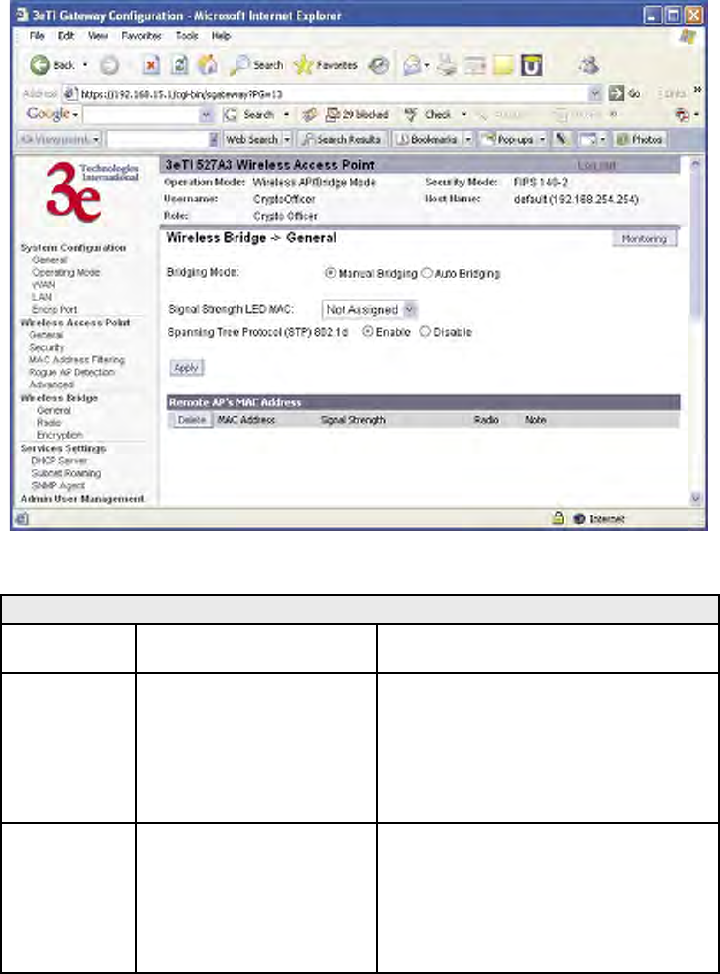
Task: Click the Log out link
Action: [596, 165]
